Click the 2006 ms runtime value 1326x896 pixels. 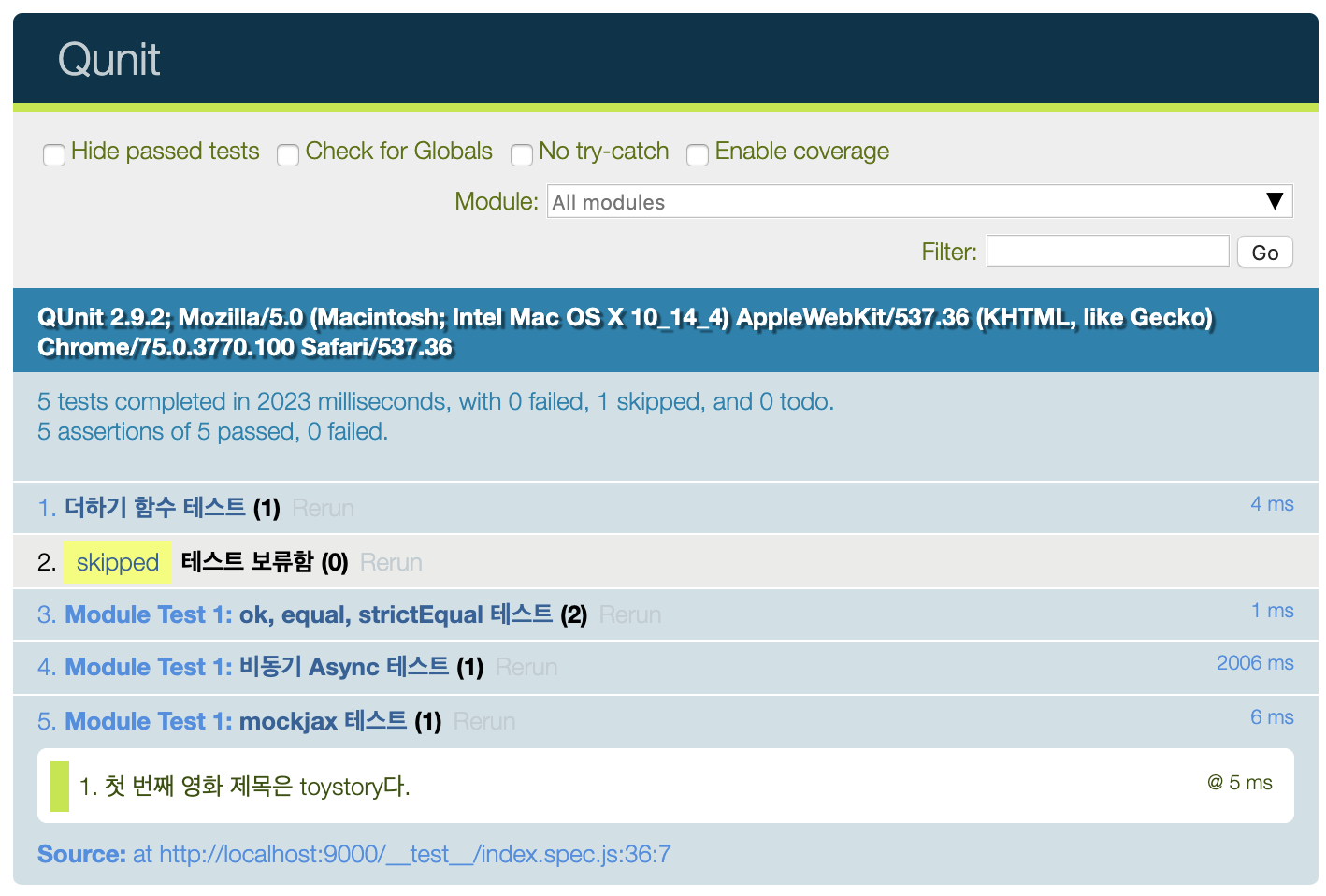(x=1255, y=663)
